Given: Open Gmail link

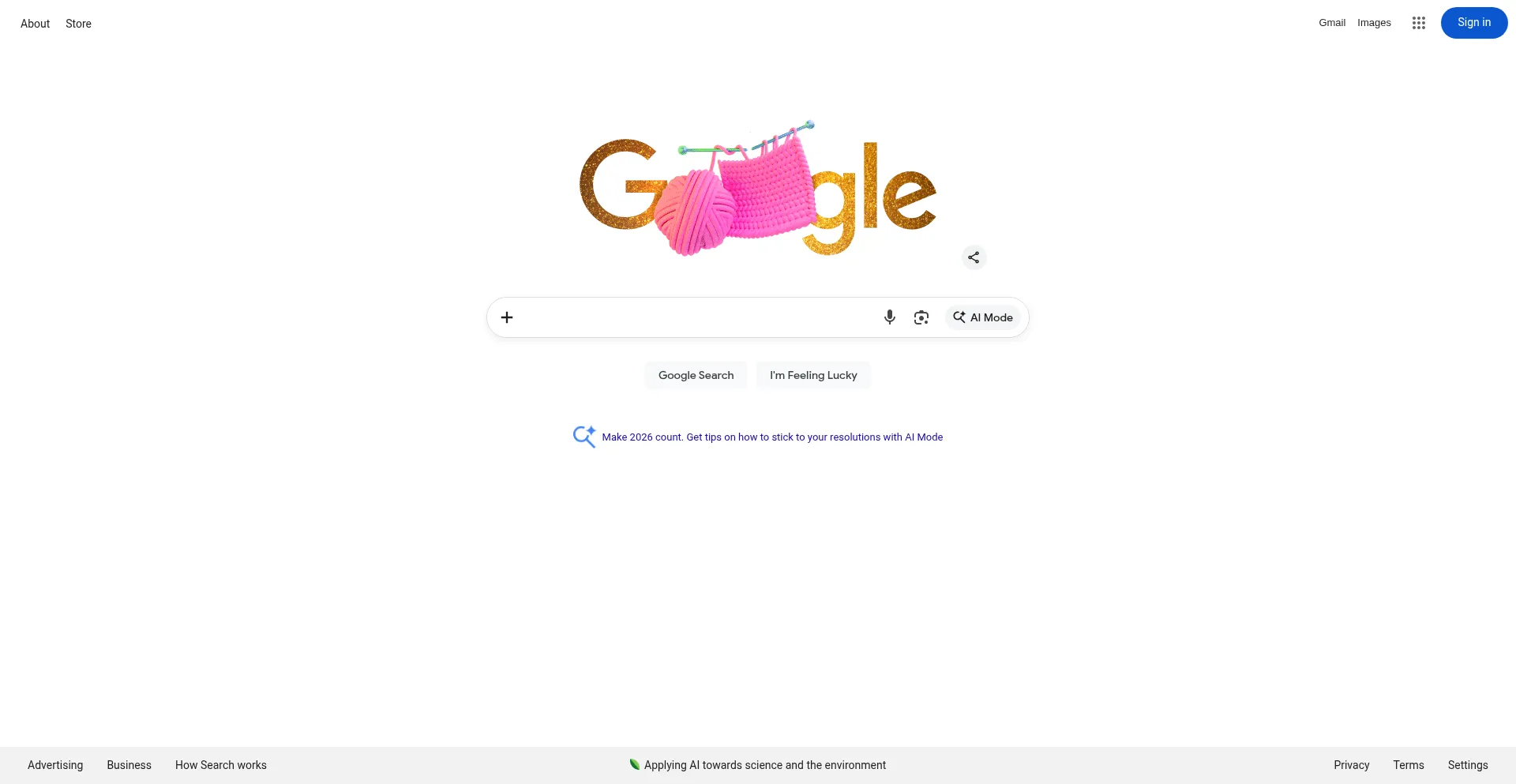Looking at the screenshot, I should pyautogui.click(x=1331, y=23).
